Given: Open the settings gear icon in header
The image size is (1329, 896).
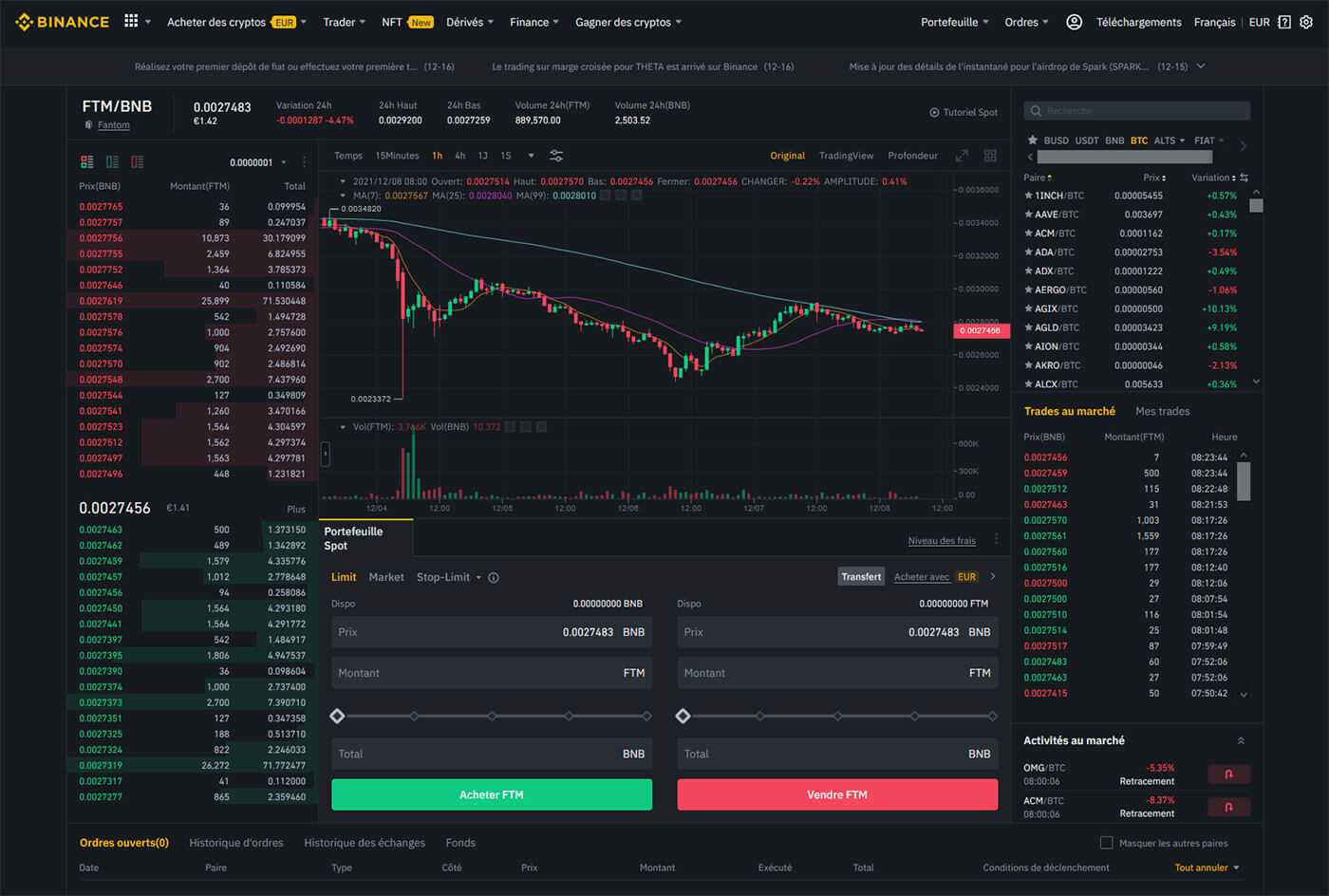Looking at the screenshot, I should click(x=1306, y=22).
